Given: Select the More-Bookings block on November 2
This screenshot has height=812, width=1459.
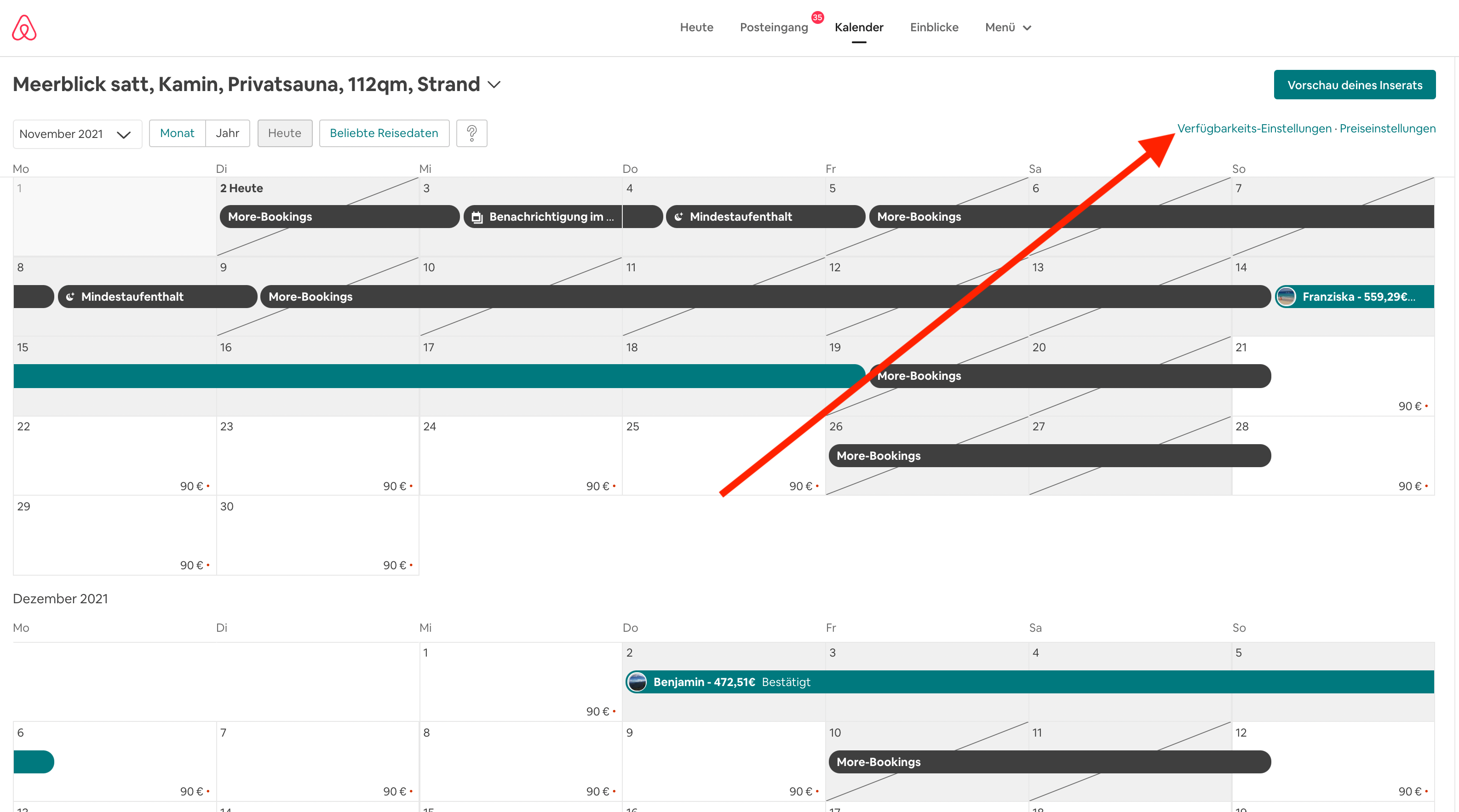Looking at the screenshot, I should [x=340, y=217].
